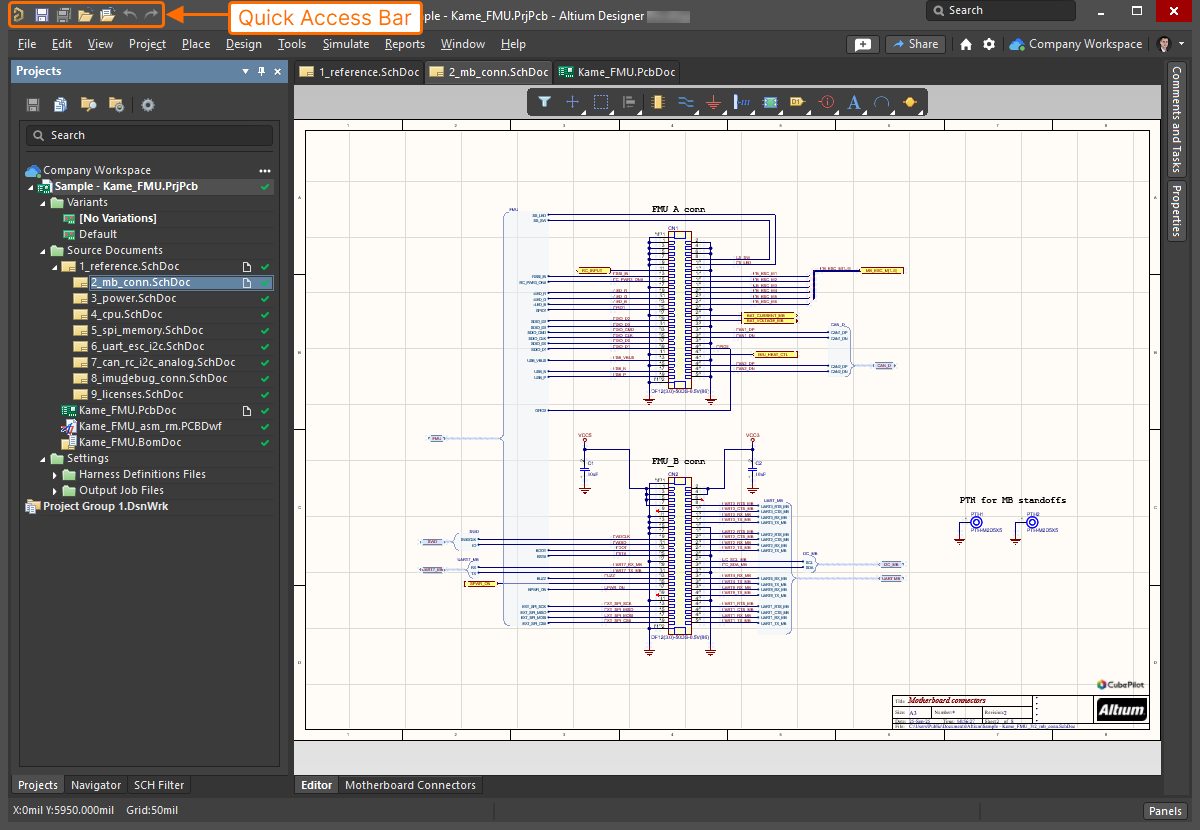This screenshot has width=1200, height=830.
Task: Click the Undo arrow in Quick Access Bar
Action: tap(129, 15)
